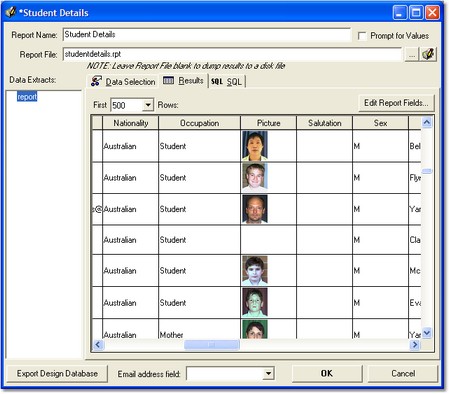Select the report item in Data Extracts
449x394 pixels.
pyautogui.click(x=27, y=97)
